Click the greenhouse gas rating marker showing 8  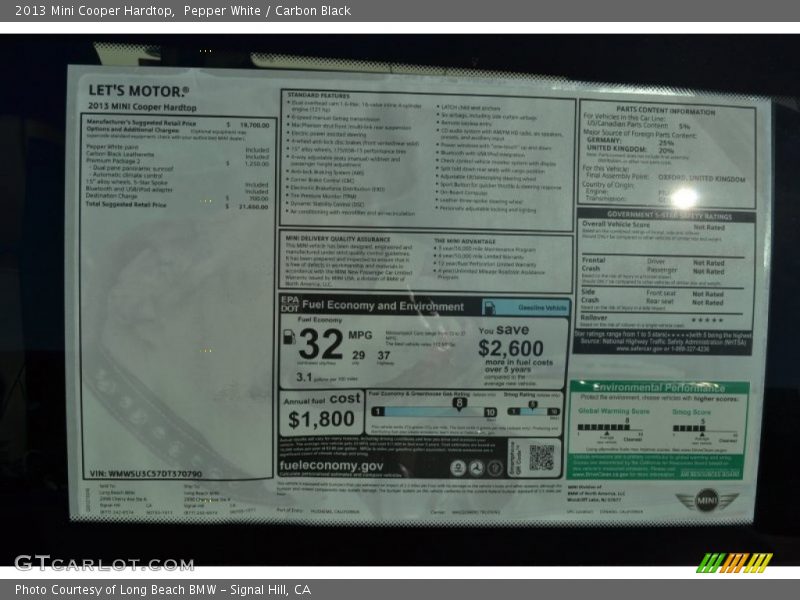pos(459,404)
